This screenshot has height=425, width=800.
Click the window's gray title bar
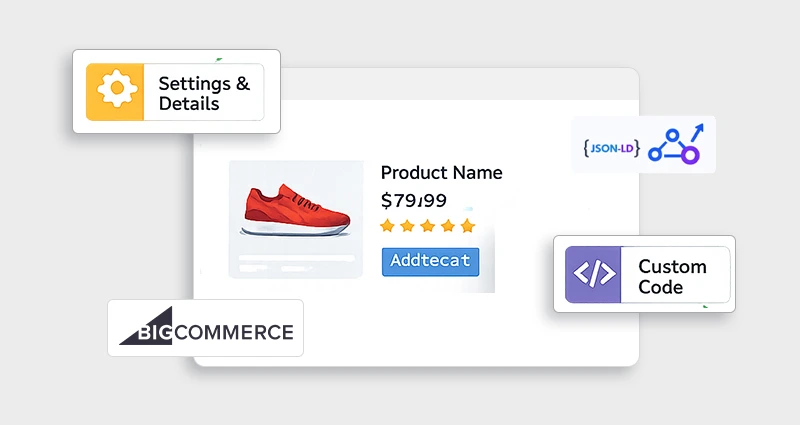[416, 84]
